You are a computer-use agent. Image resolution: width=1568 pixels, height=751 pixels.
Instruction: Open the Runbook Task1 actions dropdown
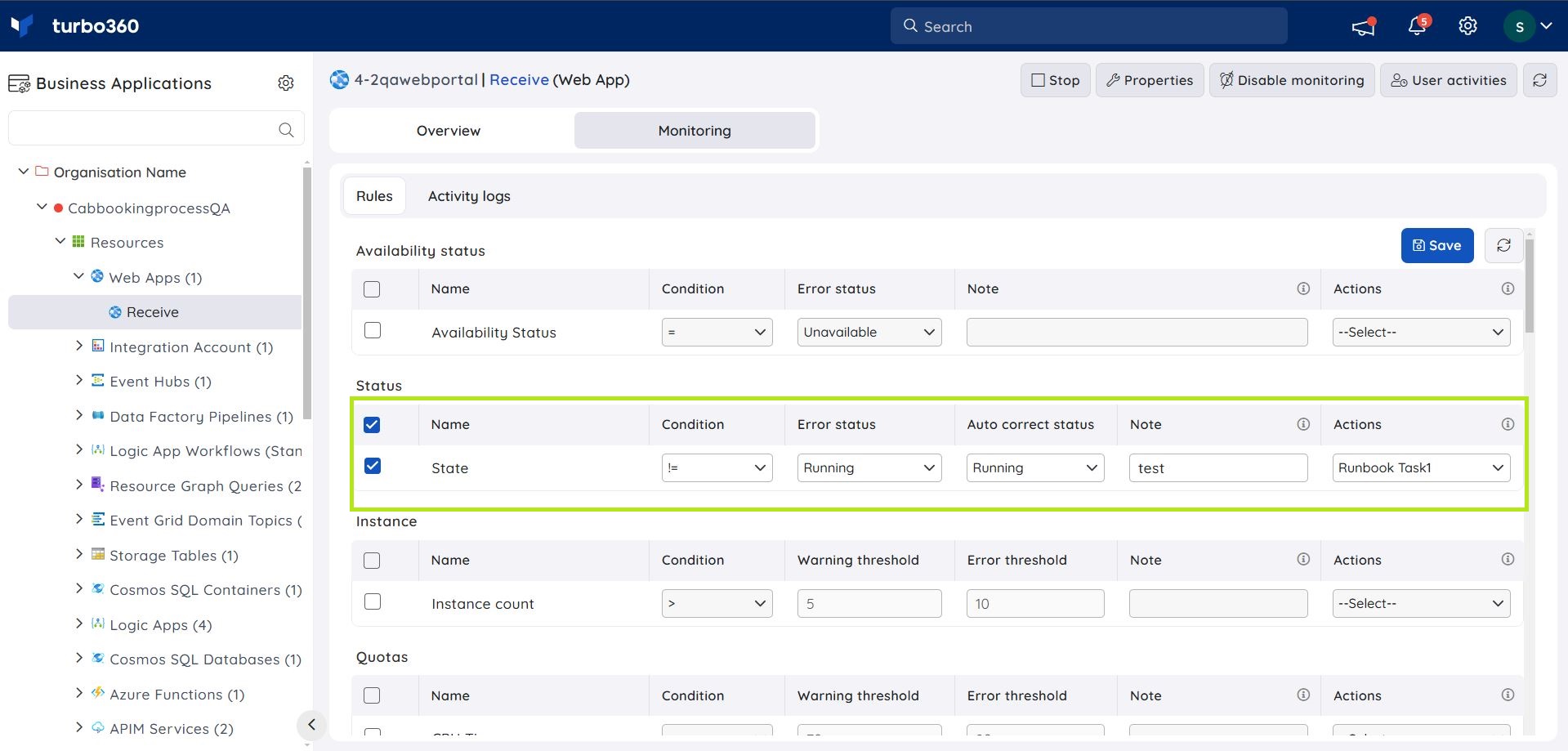tap(1421, 467)
